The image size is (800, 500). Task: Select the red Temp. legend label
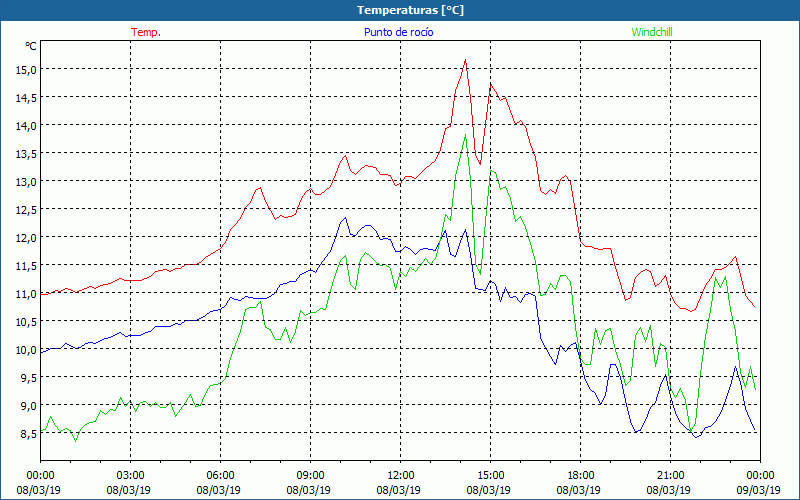click(146, 32)
